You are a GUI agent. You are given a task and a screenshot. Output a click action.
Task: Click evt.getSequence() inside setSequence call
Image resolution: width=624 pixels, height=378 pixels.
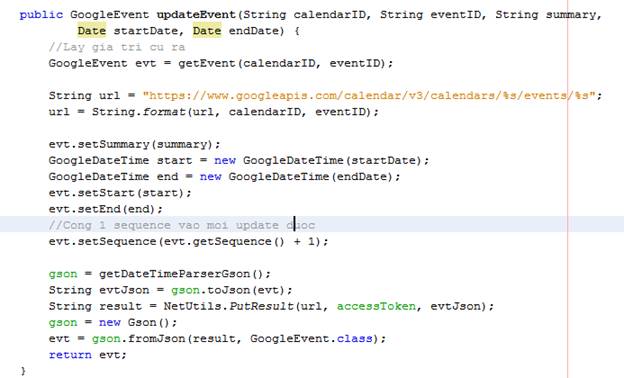[x=222, y=242]
